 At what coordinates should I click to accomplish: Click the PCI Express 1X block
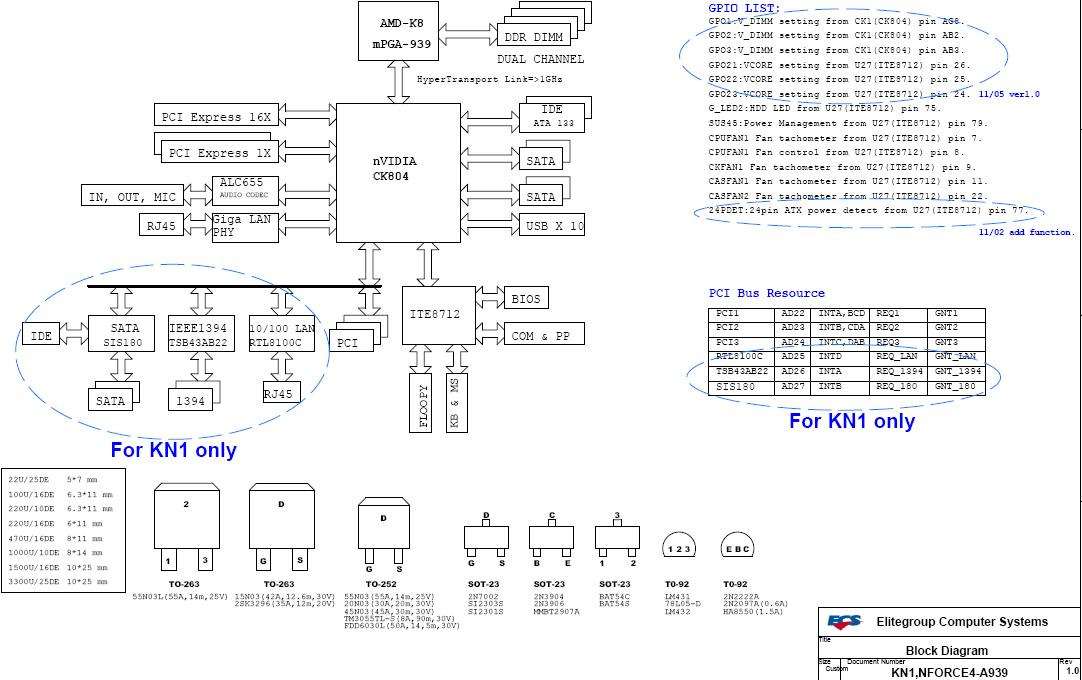219,152
